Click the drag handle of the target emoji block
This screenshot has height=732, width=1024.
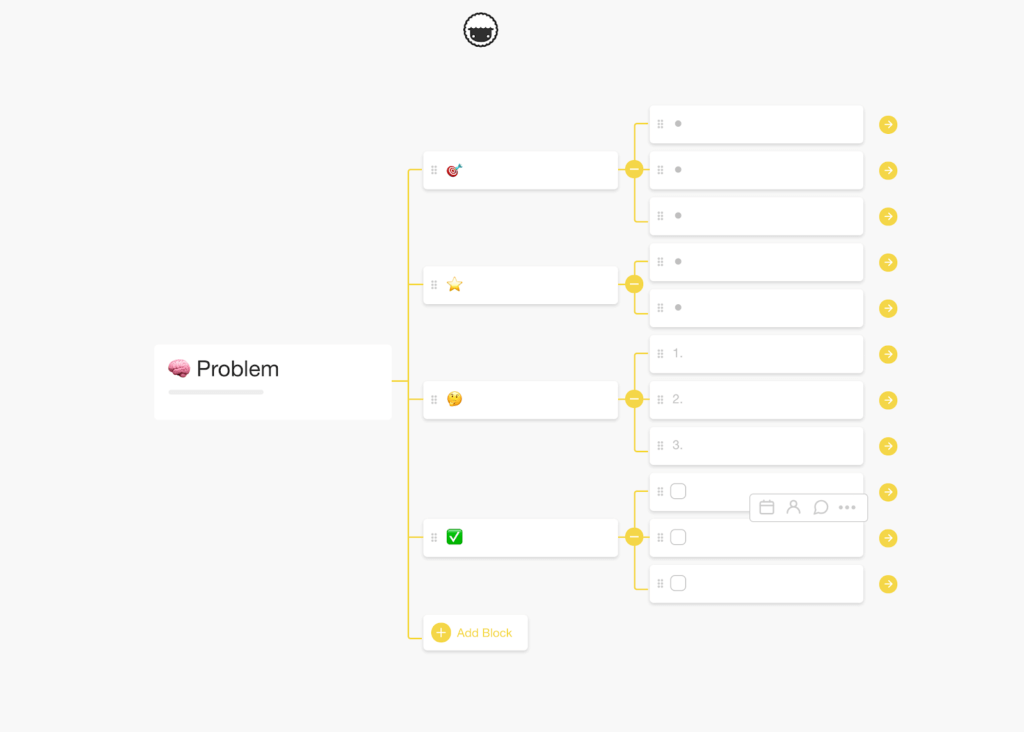tap(434, 171)
